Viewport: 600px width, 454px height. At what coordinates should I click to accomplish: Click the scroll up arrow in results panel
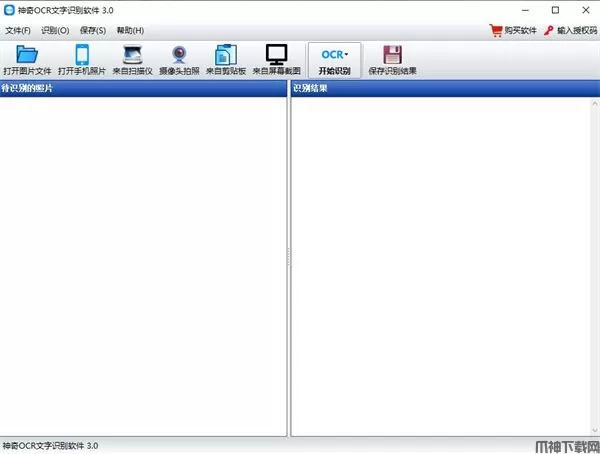595,103
